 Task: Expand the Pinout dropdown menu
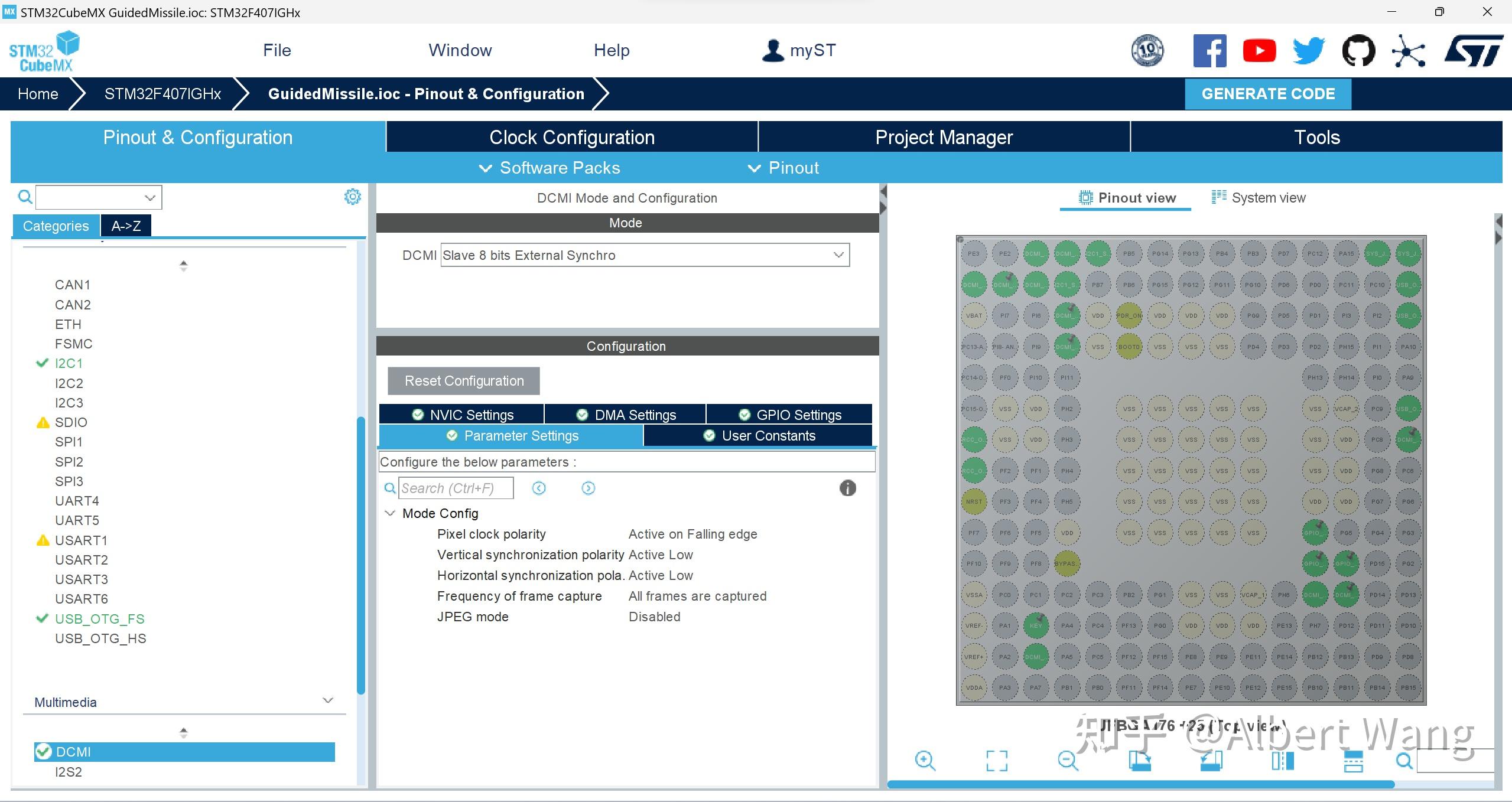tap(783, 168)
